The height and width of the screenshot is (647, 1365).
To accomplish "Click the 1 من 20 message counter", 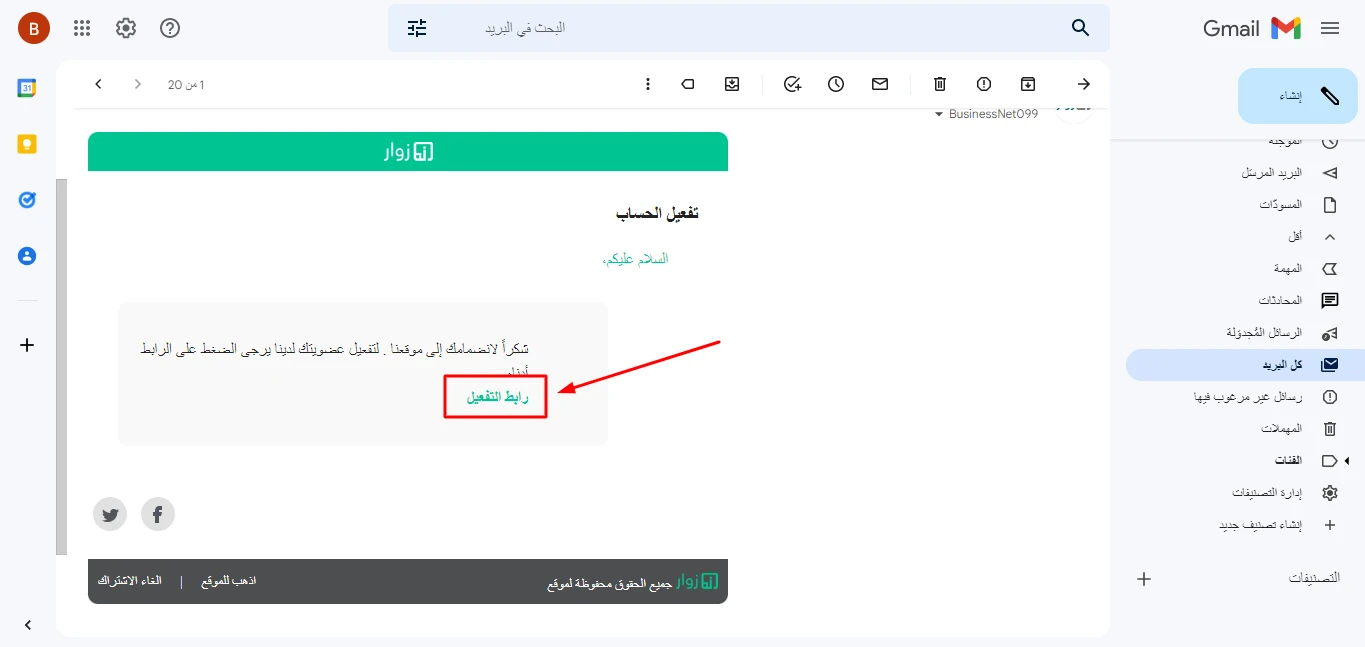I will pyautogui.click(x=186, y=85).
